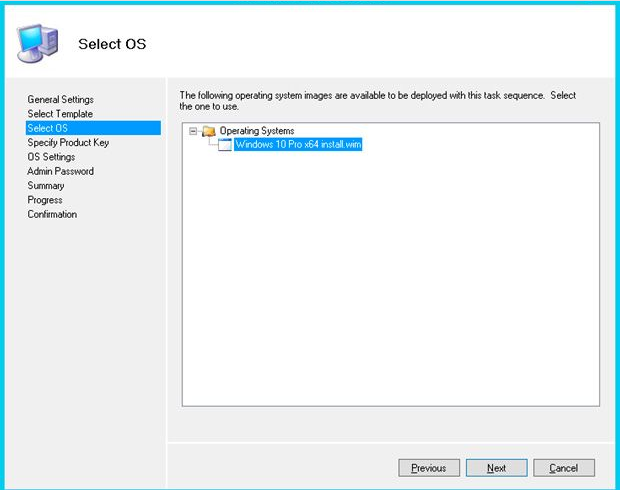Click the Operating Systems folder icon
Screen dimensions: 620x490
pyautogui.click(x=209, y=131)
